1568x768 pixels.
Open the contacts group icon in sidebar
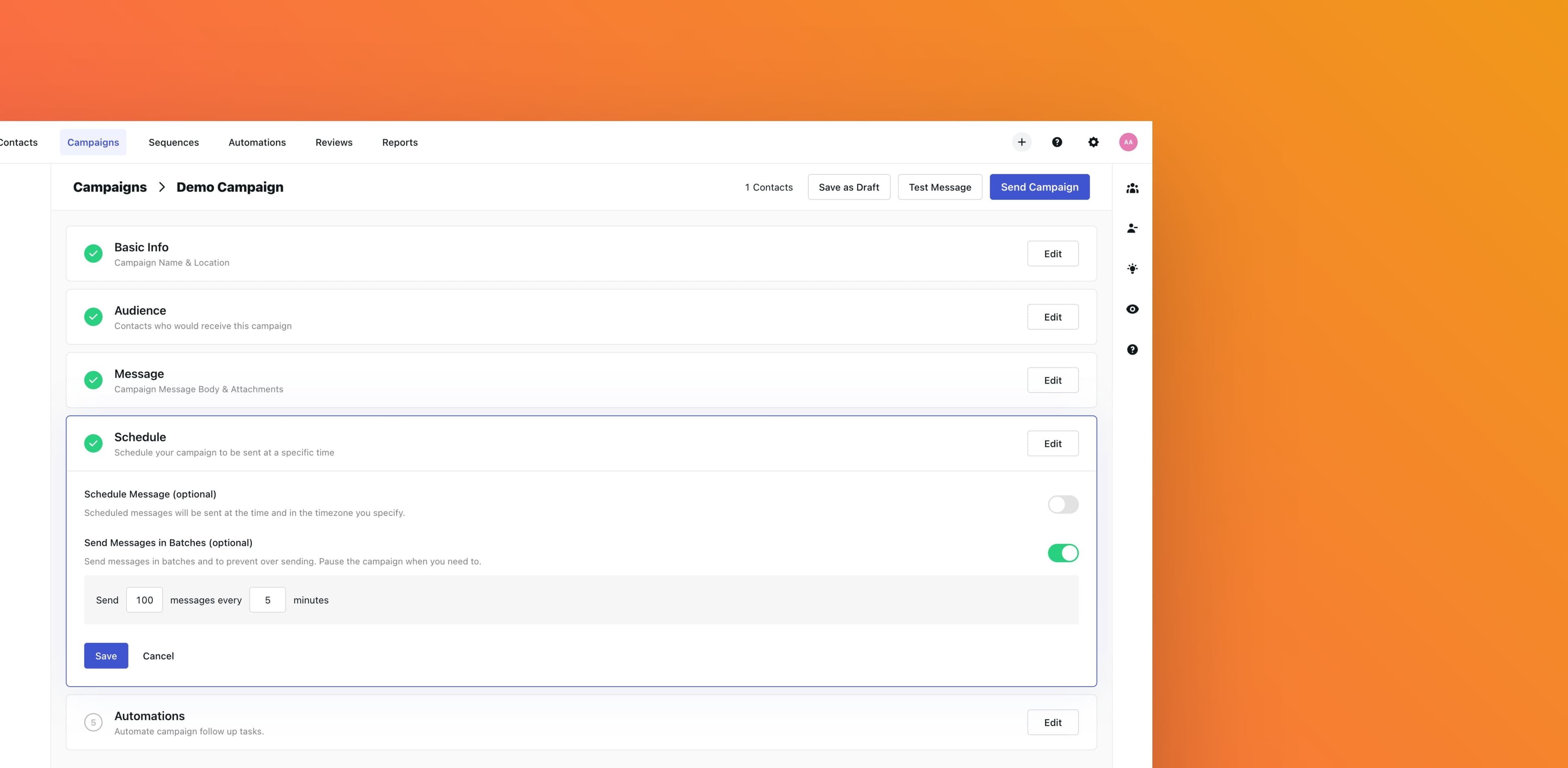click(1131, 189)
